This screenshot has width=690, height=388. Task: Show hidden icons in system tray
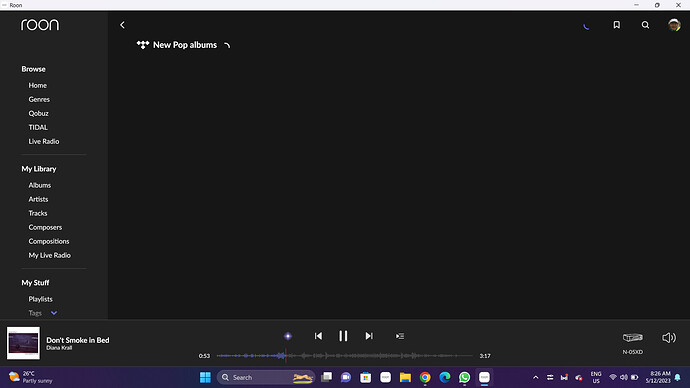click(536, 377)
